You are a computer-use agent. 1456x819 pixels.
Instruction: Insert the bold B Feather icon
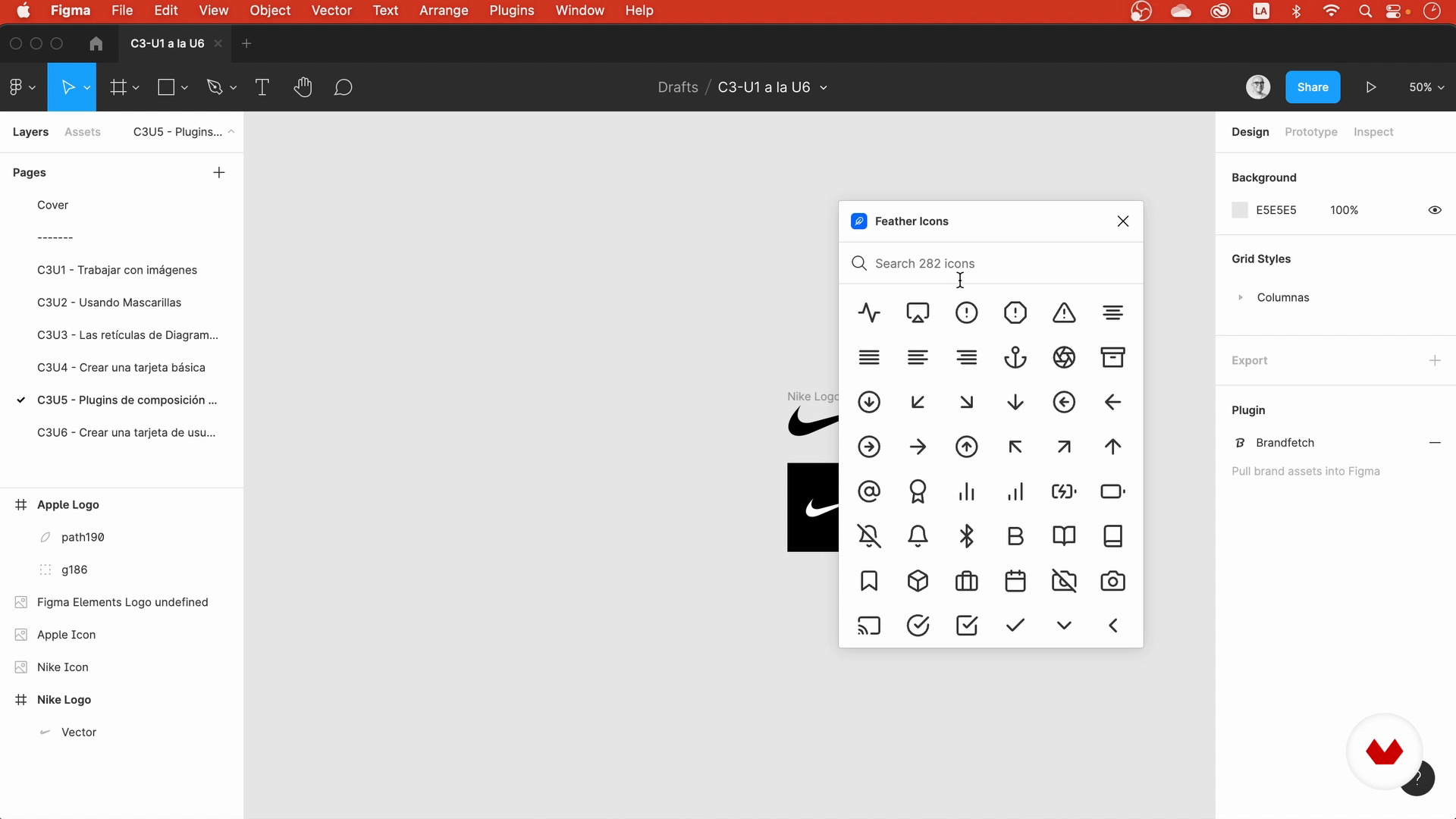[x=1015, y=536]
